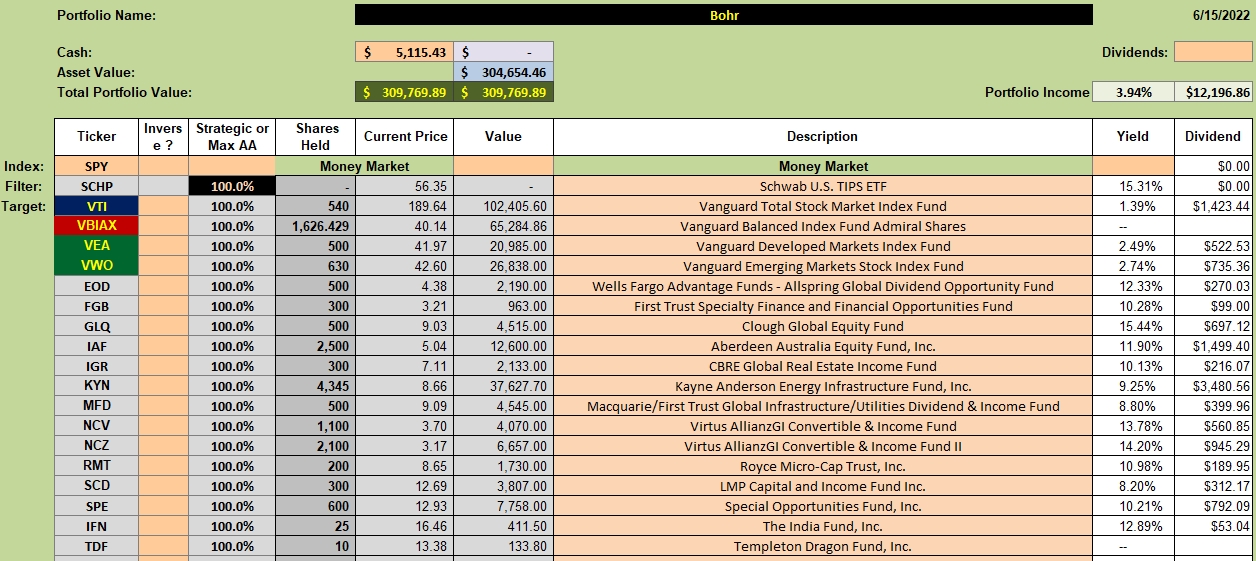This screenshot has height=561, width=1256.
Task: Click KYN shares held value 4,345
Action: pyautogui.click(x=317, y=386)
